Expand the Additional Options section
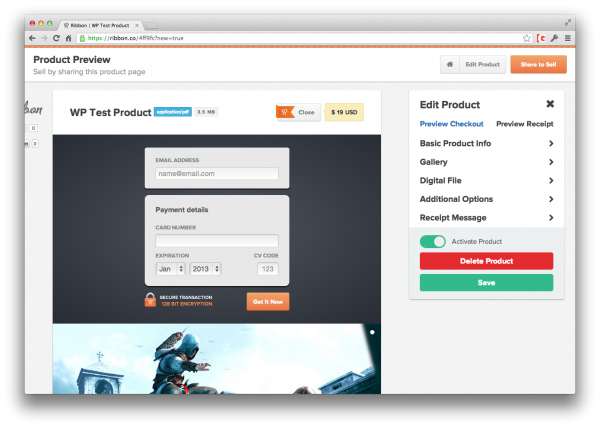 point(486,199)
